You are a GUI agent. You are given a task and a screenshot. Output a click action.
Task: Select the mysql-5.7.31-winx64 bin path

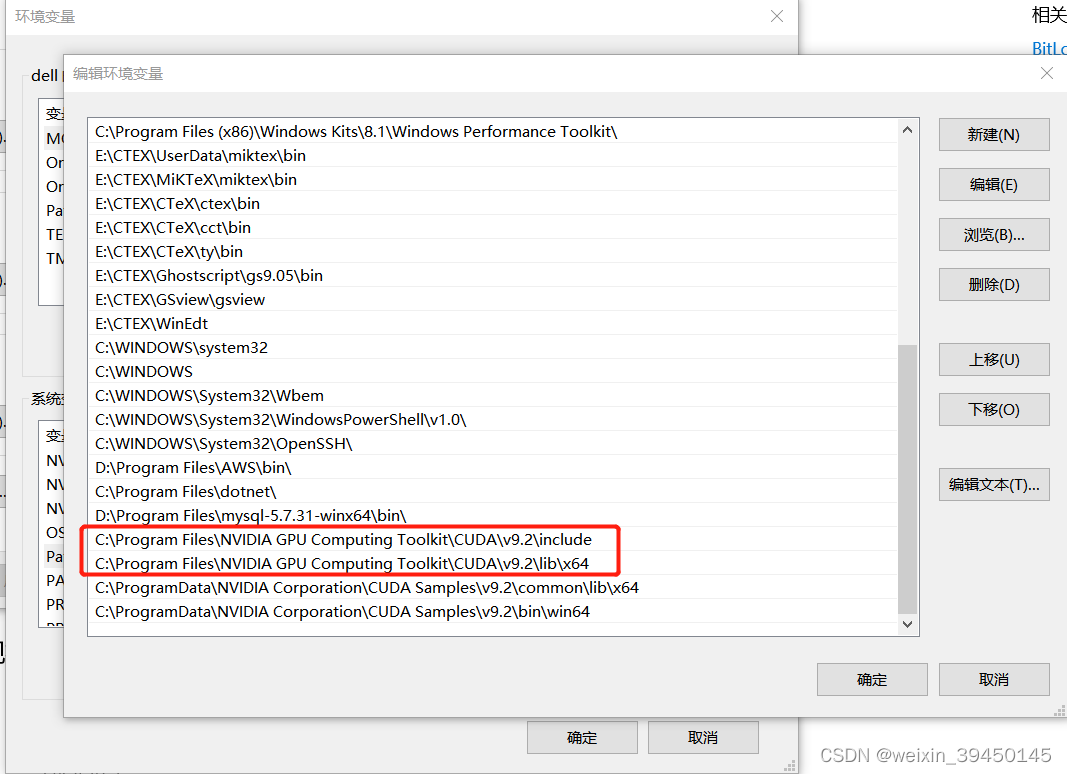point(493,515)
